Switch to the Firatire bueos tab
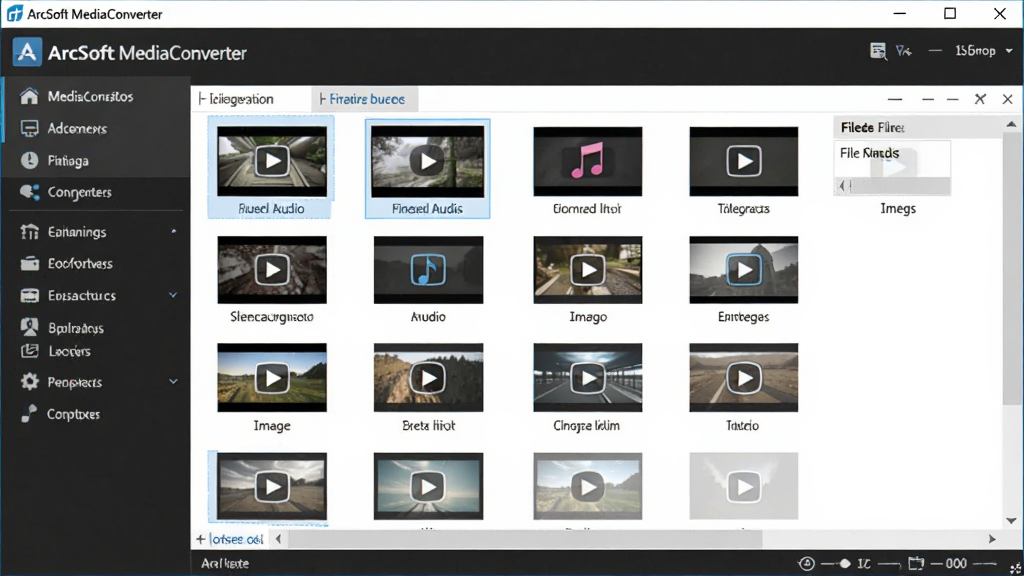The height and width of the screenshot is (576, 1024). [x=364, y=99]
